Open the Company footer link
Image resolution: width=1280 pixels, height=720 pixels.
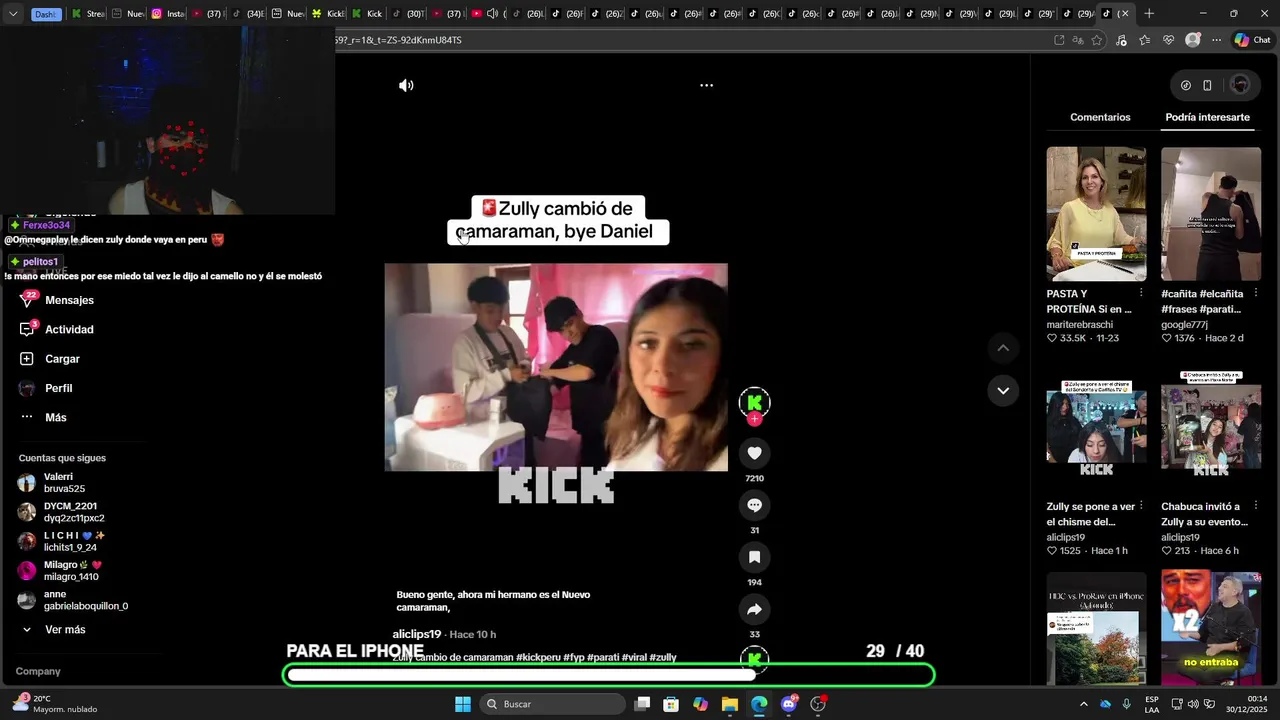coord(38,671)
